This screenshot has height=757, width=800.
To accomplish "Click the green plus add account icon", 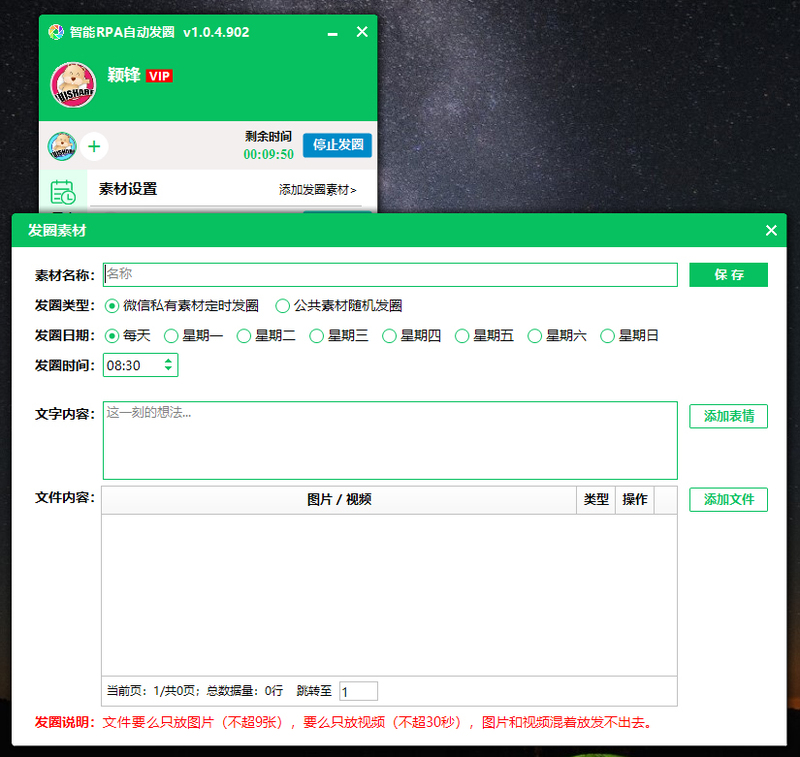I will (x=94, y=147).
